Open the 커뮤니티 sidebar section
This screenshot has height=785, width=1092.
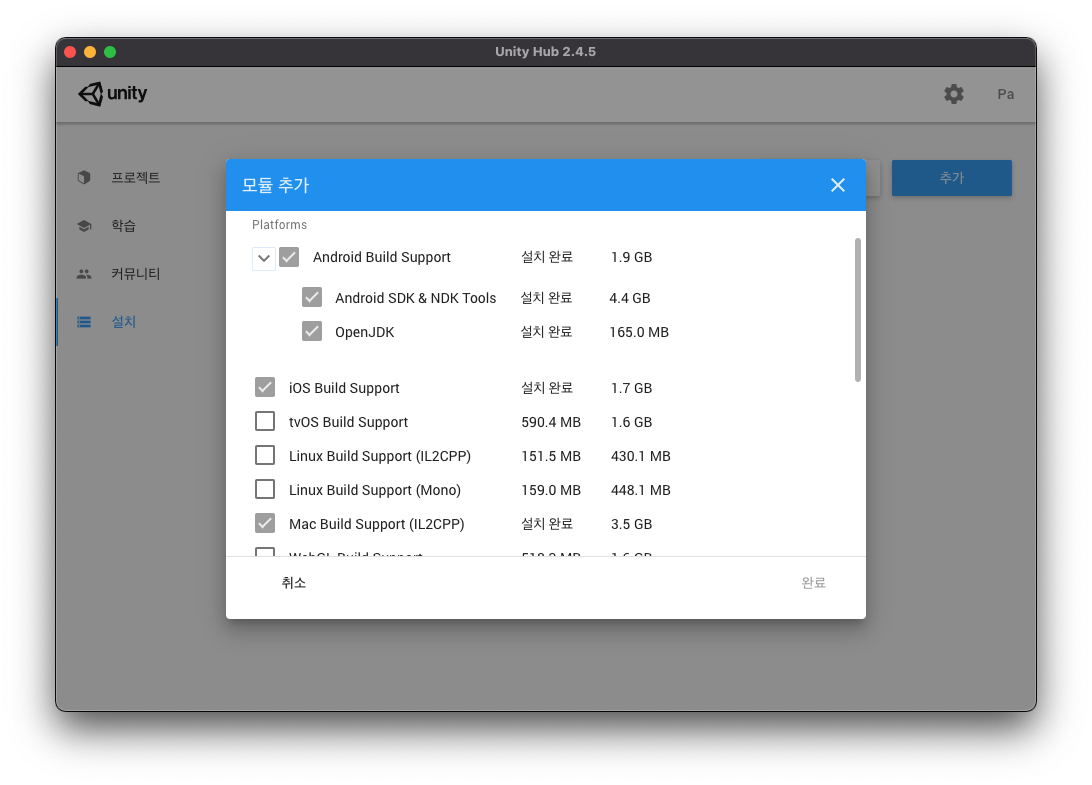(x=136, y=274)
